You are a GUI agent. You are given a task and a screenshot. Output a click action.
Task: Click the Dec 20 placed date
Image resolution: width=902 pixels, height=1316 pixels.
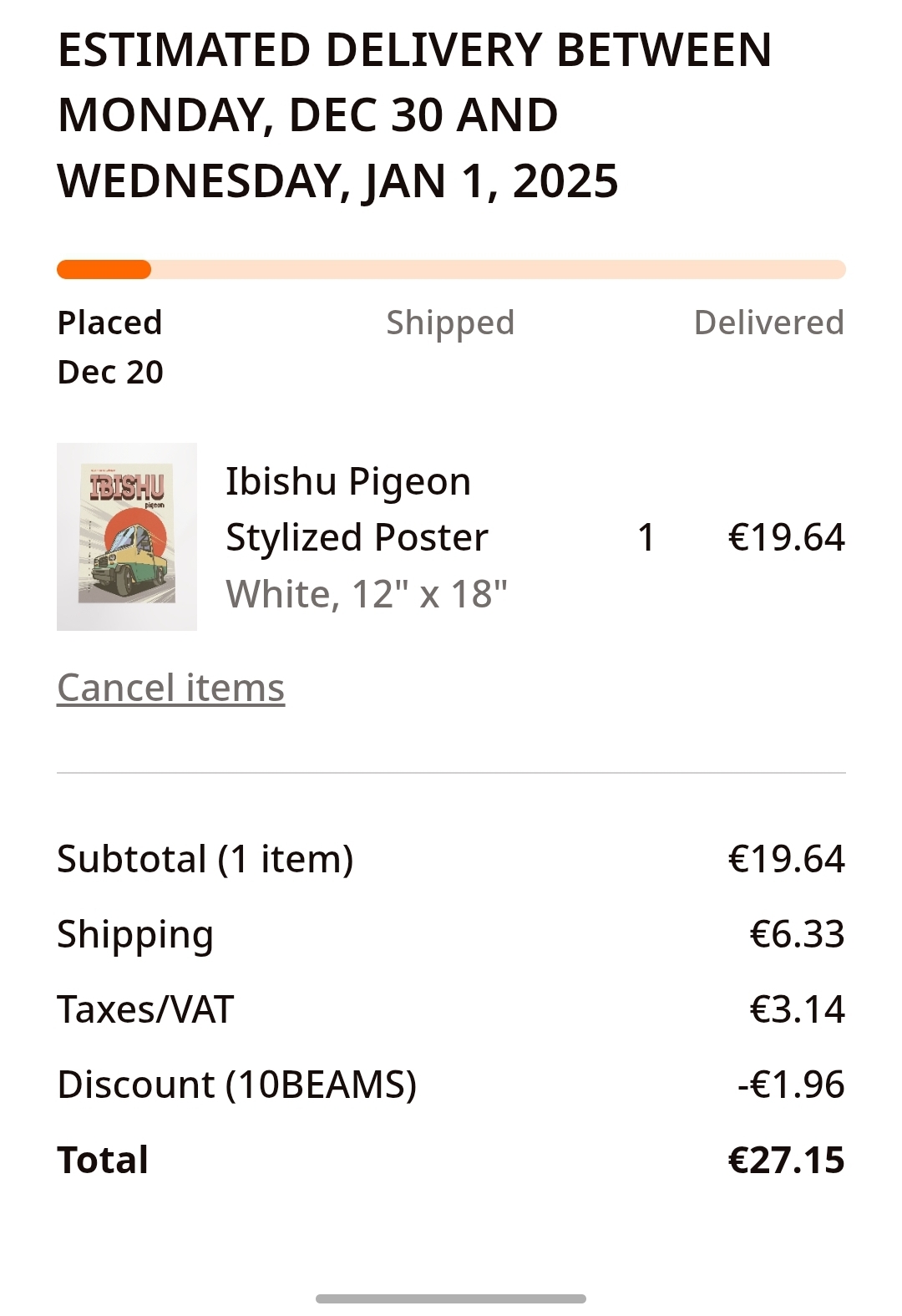pos(110,372)
